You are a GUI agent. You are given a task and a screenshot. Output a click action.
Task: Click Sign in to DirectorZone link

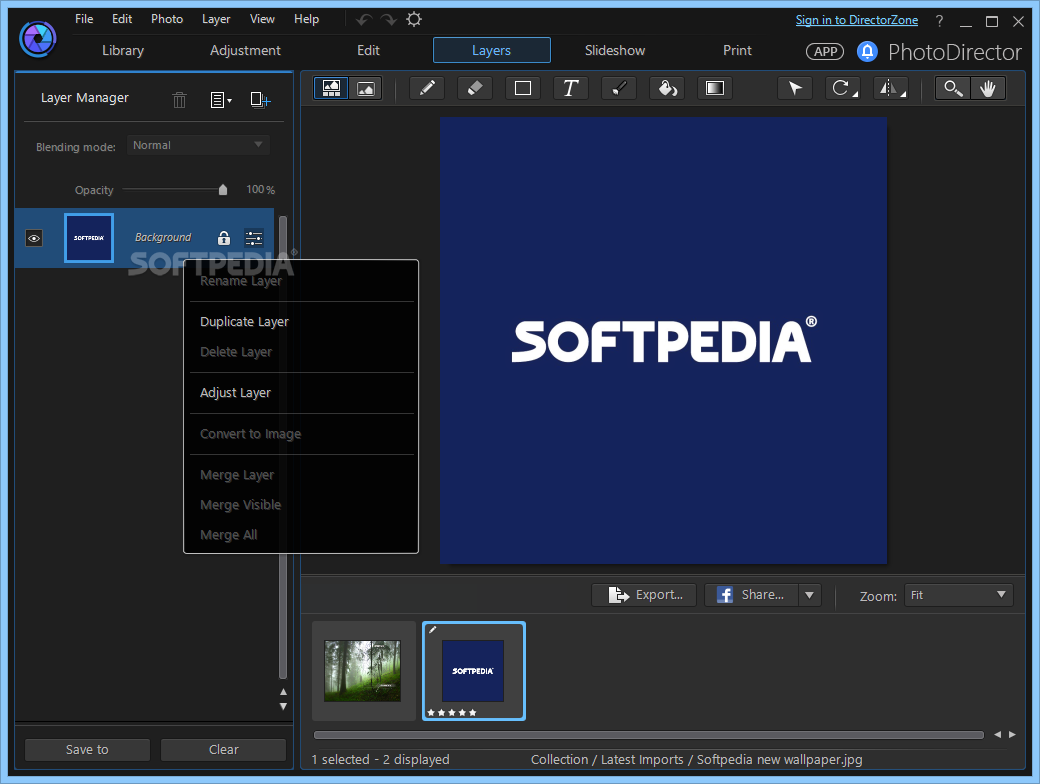click(856, 20)
